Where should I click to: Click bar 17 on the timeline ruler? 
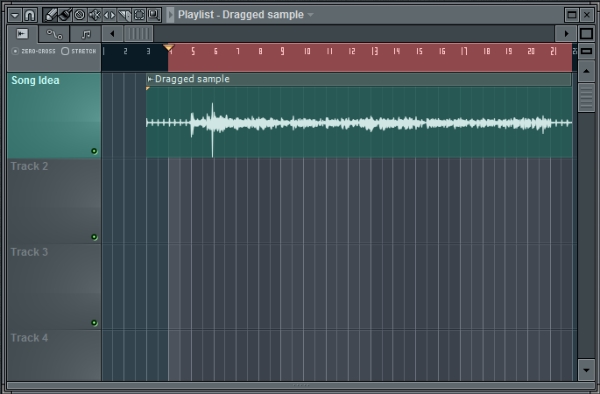(464, 51)
